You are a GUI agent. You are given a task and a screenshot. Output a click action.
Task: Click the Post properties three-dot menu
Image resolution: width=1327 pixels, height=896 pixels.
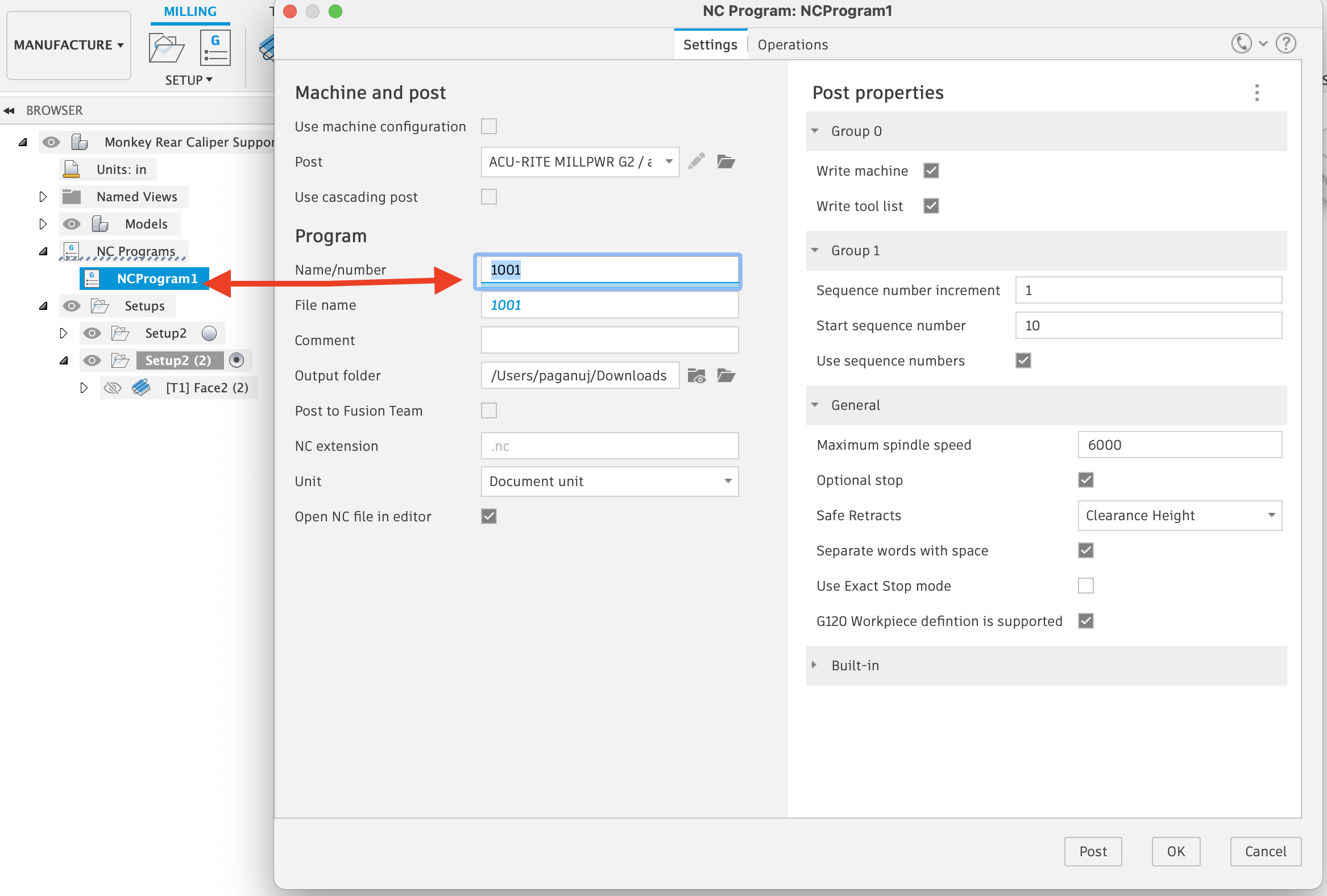1256,93
